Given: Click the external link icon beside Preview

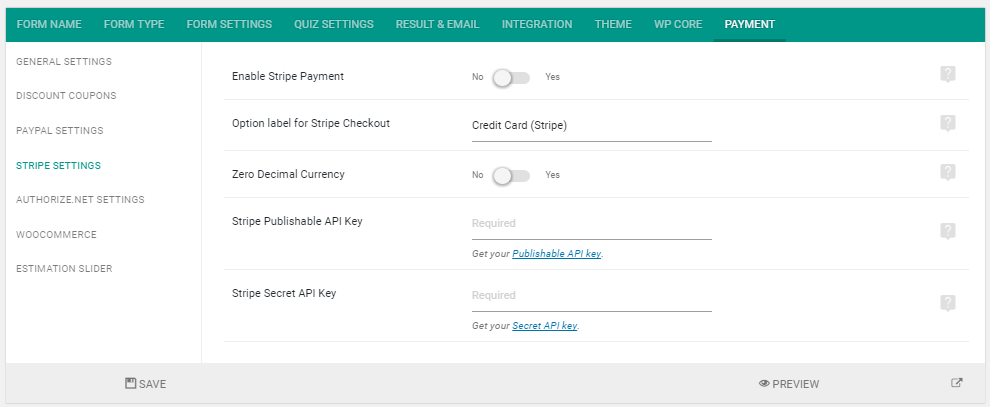Looking at the screenshot, I should pos(957,382).
